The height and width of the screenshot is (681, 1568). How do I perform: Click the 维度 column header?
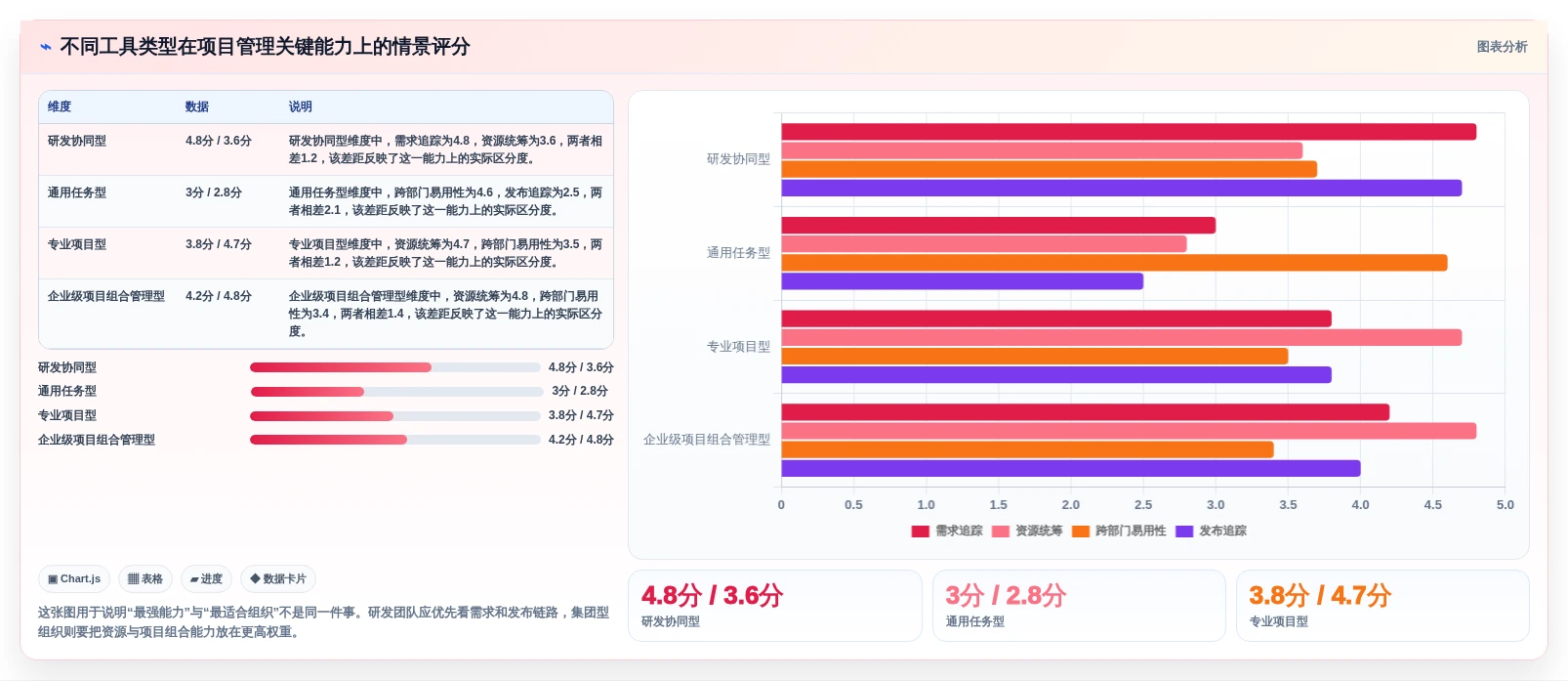(60, 106)
